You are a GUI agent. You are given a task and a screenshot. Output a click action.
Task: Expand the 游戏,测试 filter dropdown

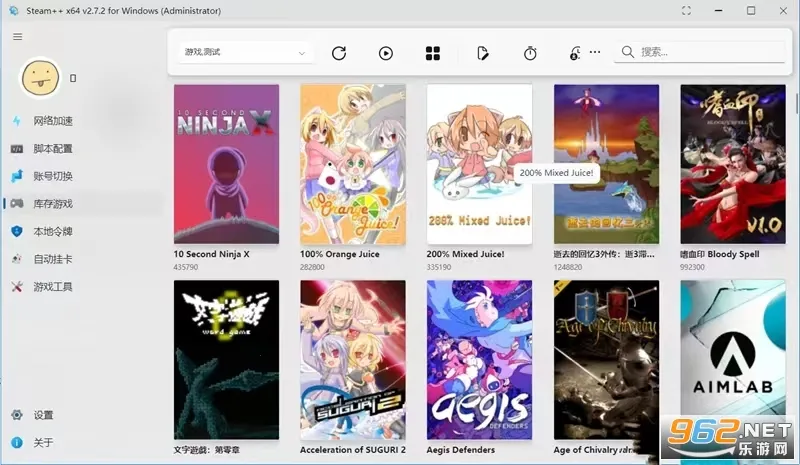(245, 53)
